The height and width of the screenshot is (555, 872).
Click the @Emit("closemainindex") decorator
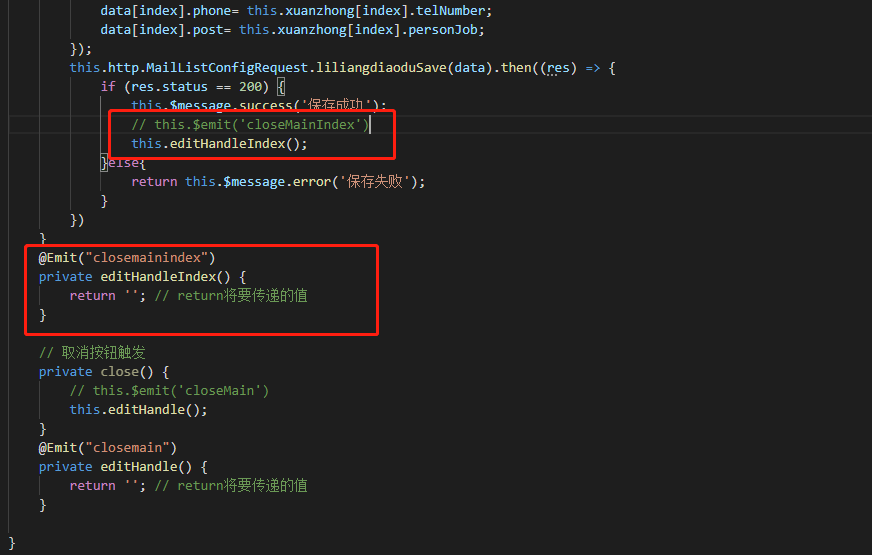tap(127, 257)
